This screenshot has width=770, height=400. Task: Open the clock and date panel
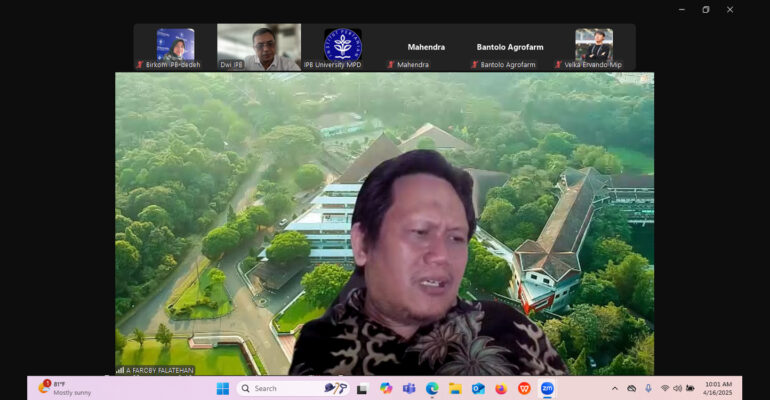pyautogui.click(x=718, y=388)
